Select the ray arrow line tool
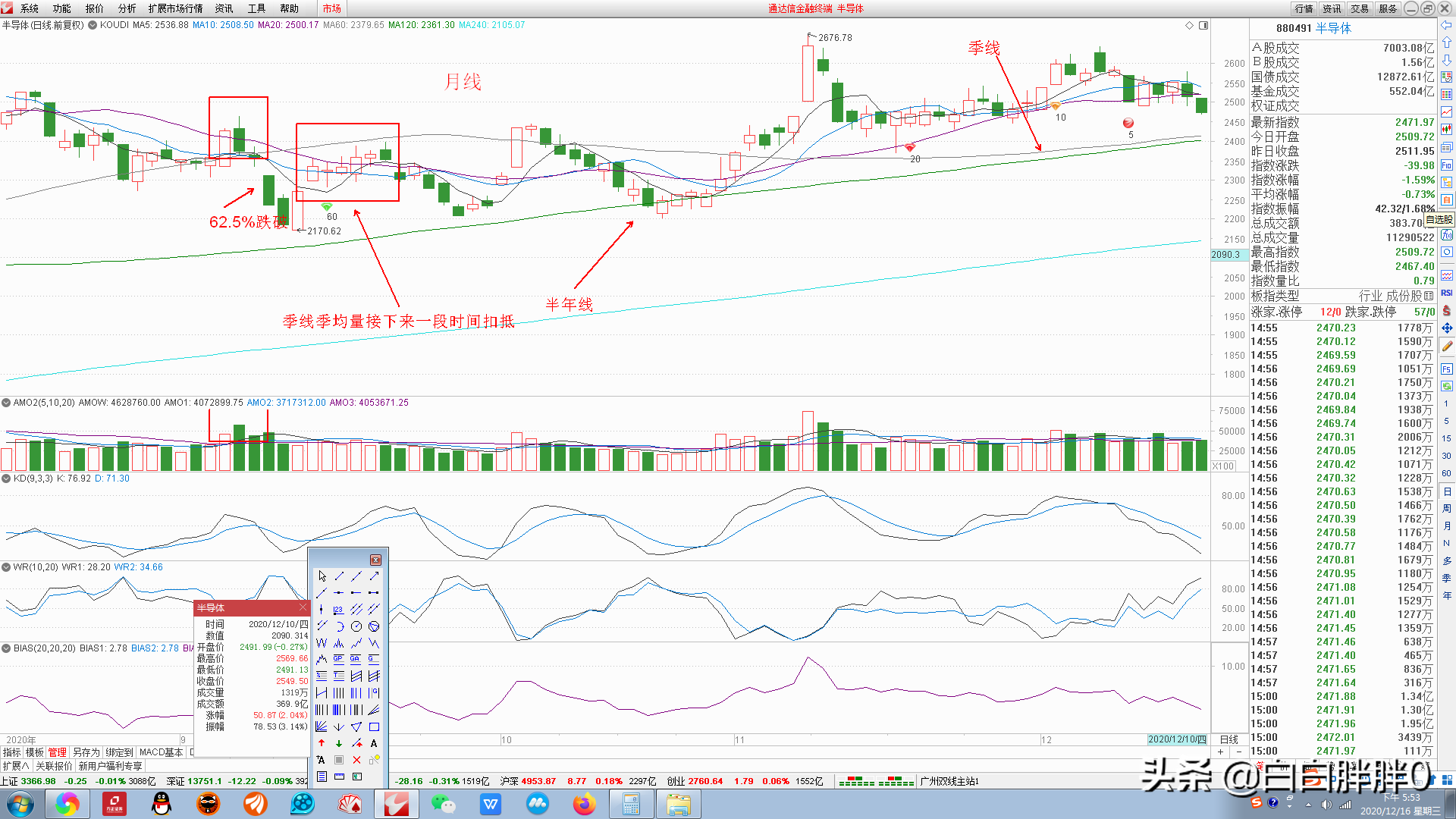 click(x=374, y=576)
